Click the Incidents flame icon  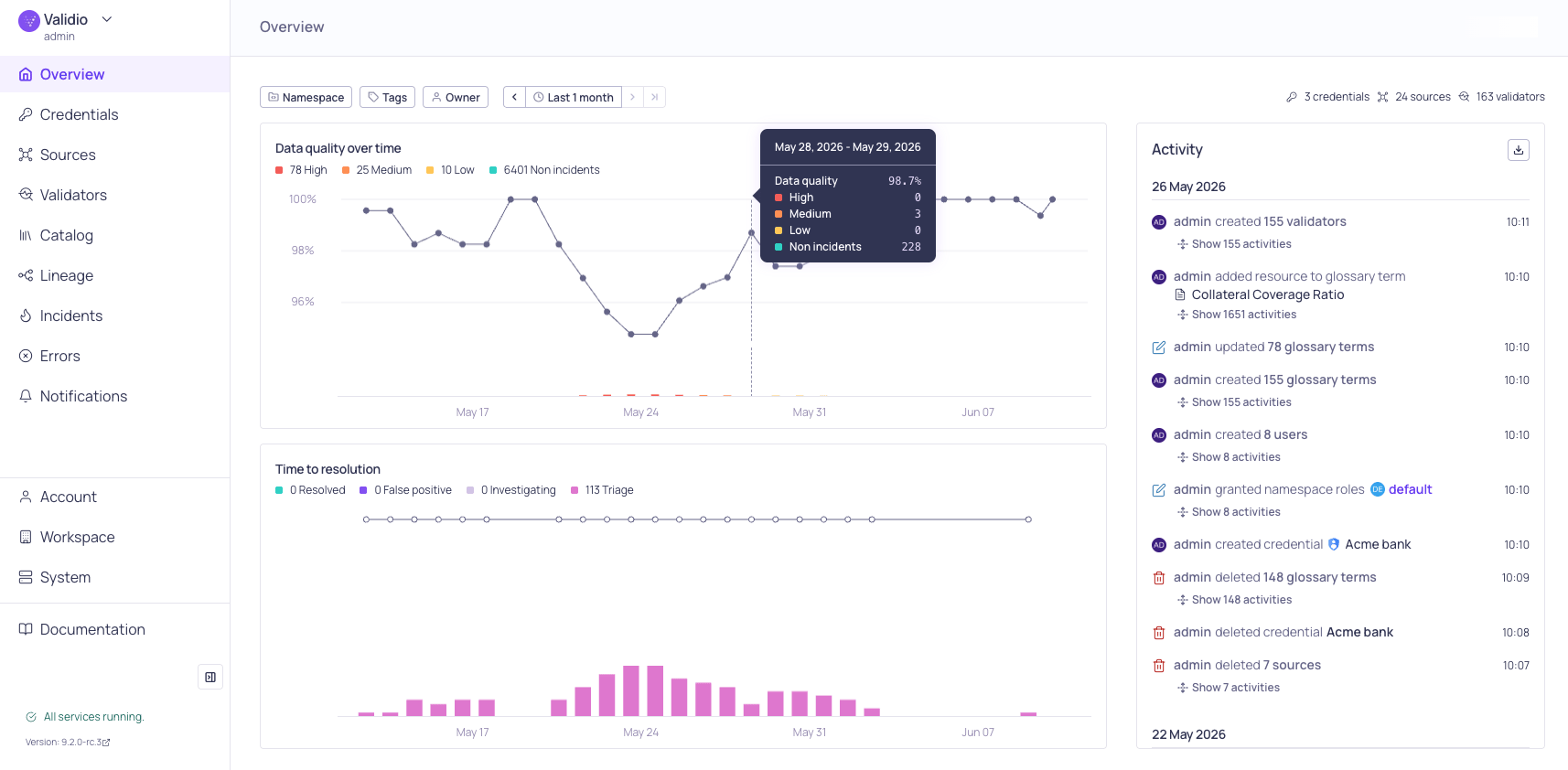click(x=26, y=315)
